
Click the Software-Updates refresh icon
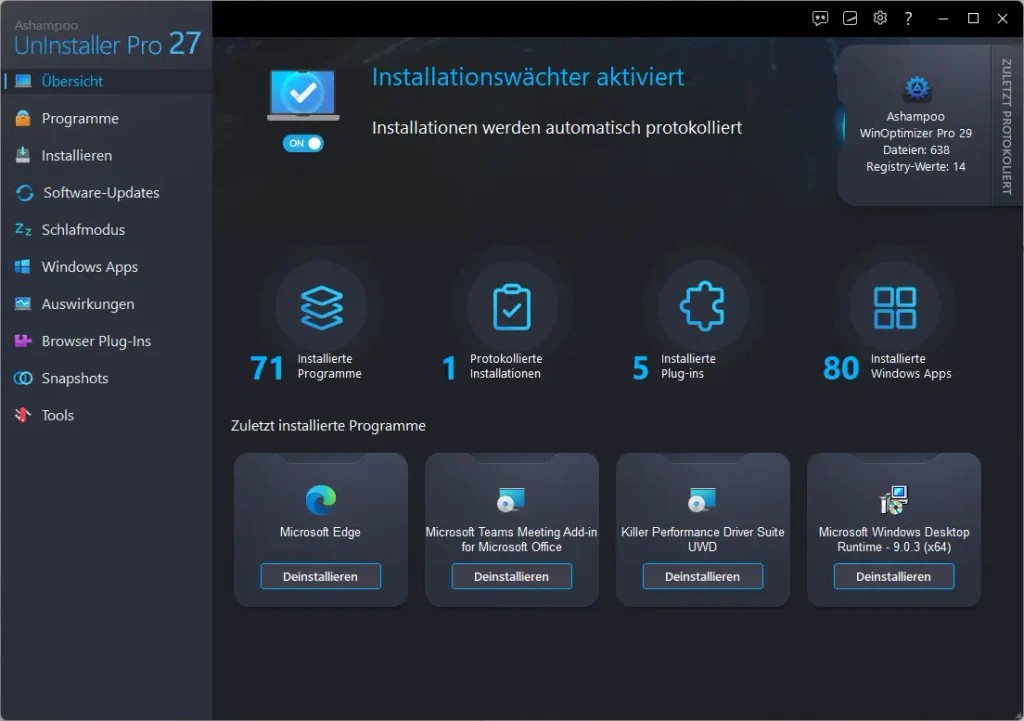coord(25,193)
